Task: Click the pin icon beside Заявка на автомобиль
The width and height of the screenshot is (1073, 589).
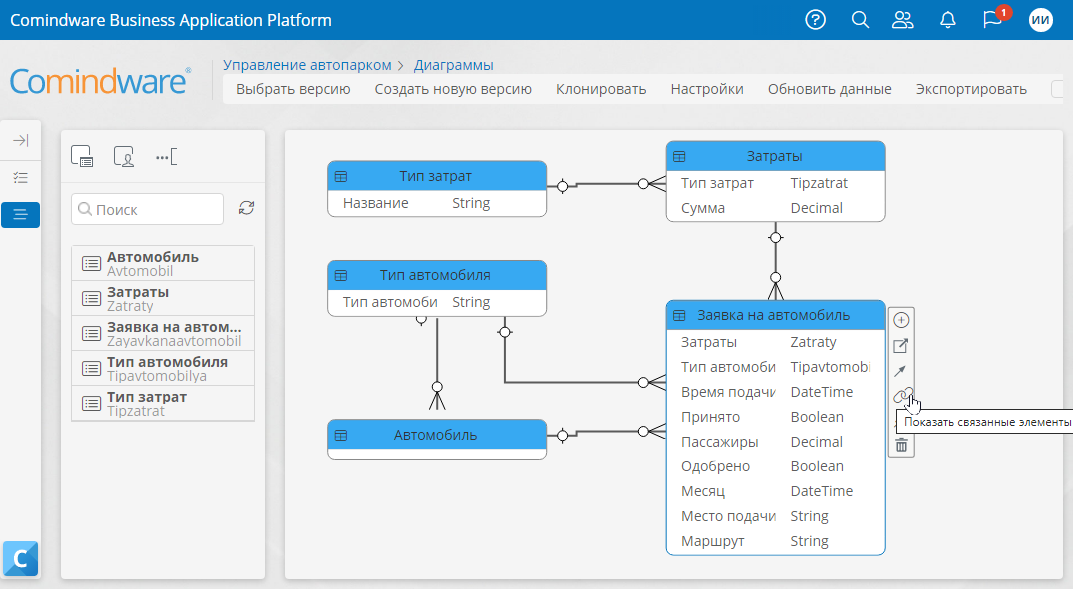Action: pyautogui.click(x=901, y=371)
